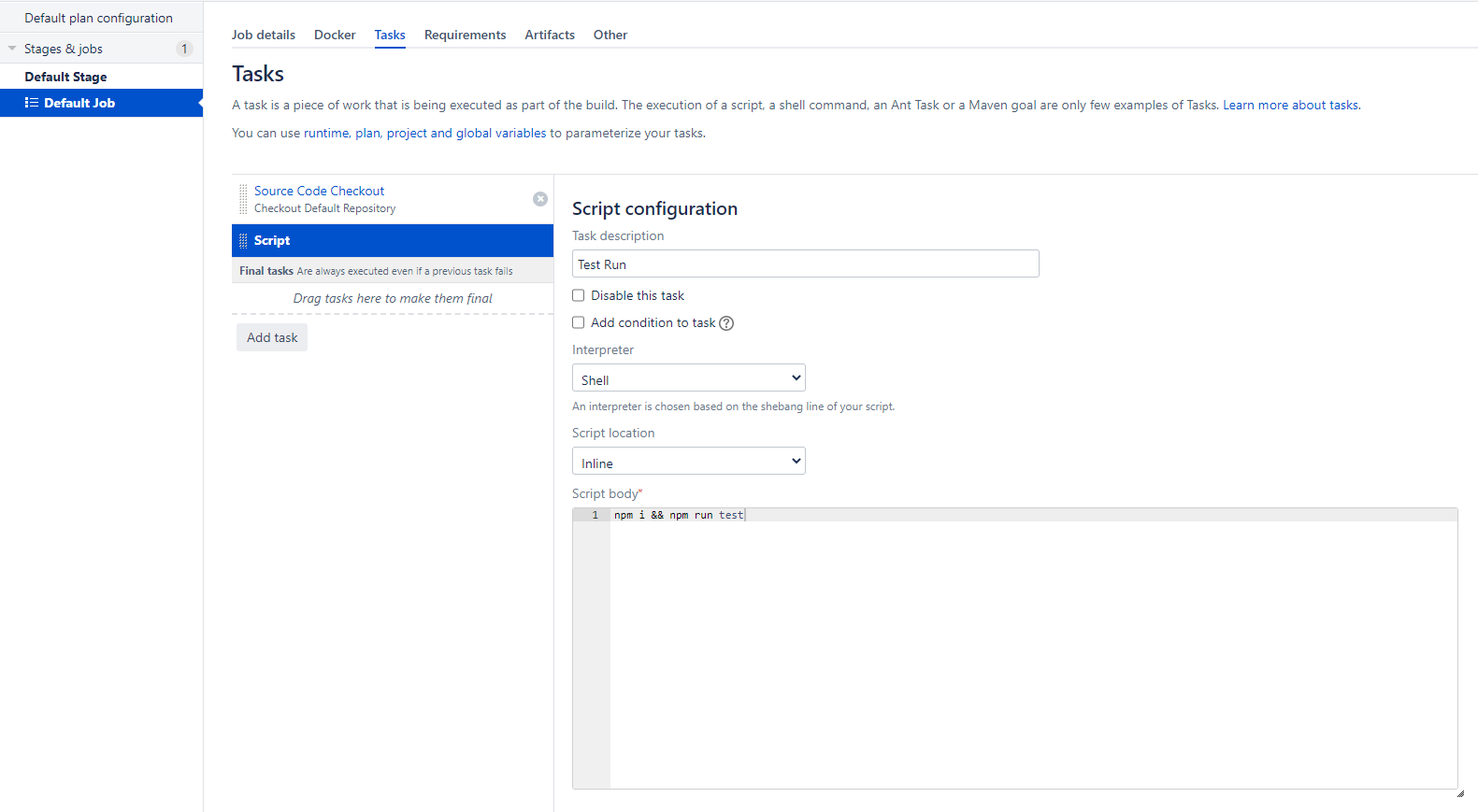Click drag handle of Source Code Checkout task
The height and width of the screenshot is (812, 1478).
(x=243, y=199)
